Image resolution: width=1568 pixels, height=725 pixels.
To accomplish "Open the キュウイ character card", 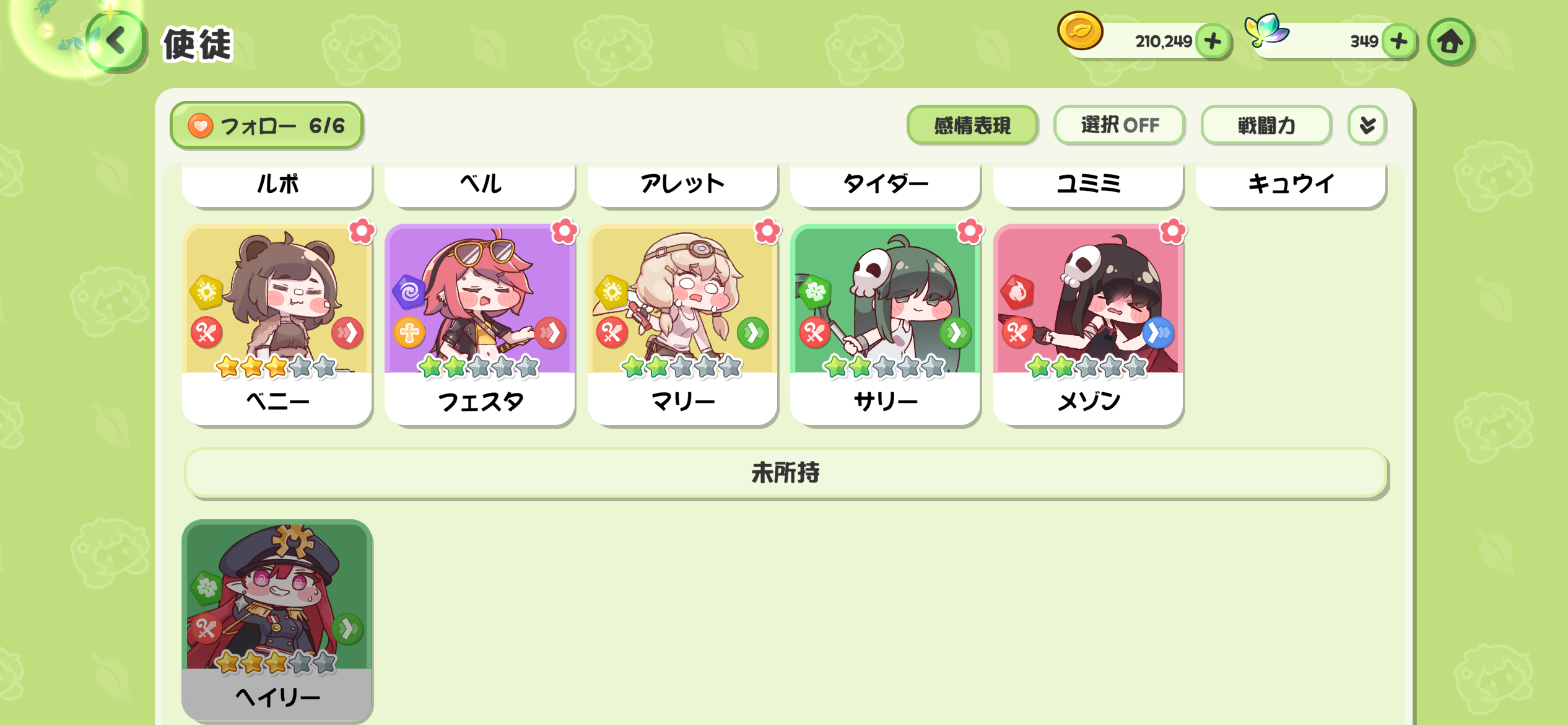I will pos(1291,184).
